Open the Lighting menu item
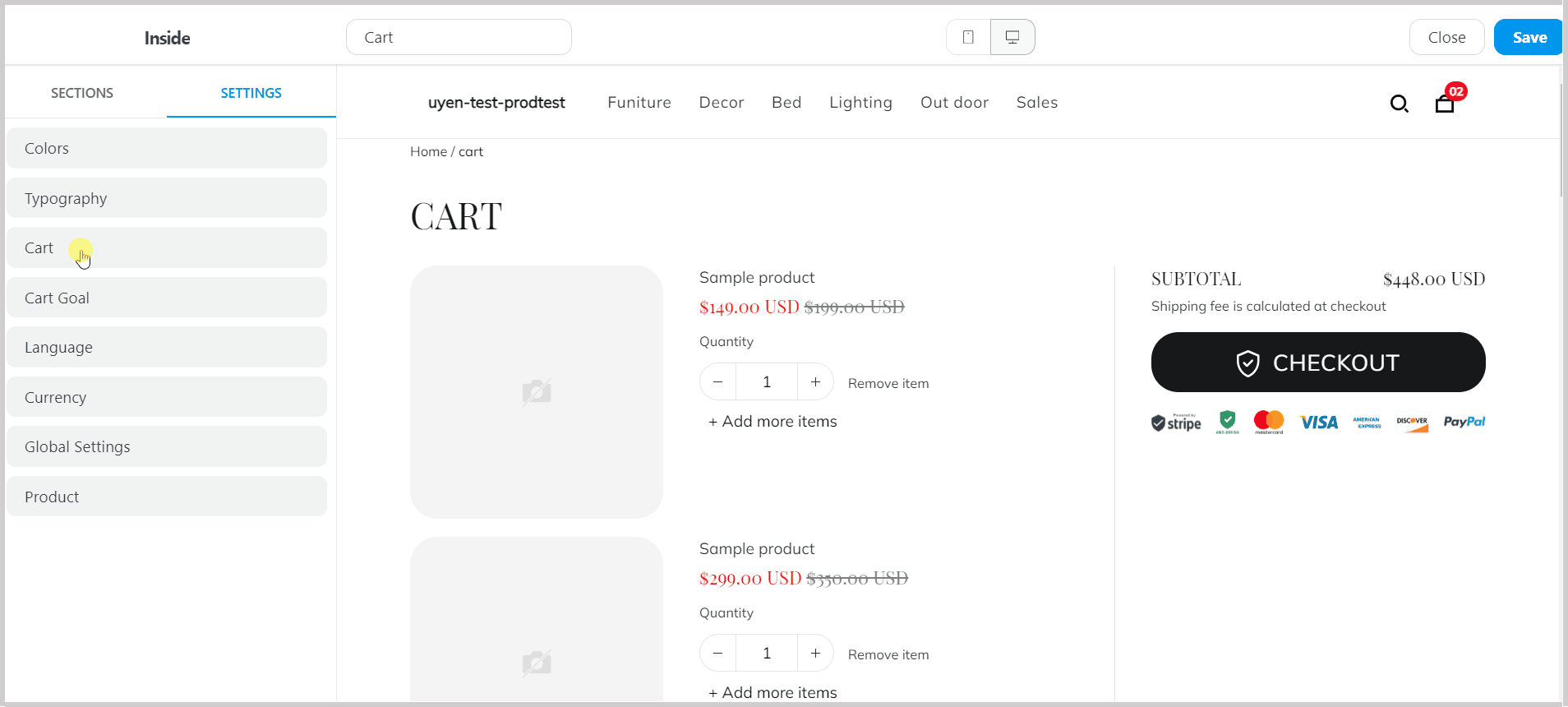The height and width of the screenshot is (707, 1568). (x=860, y=103)
